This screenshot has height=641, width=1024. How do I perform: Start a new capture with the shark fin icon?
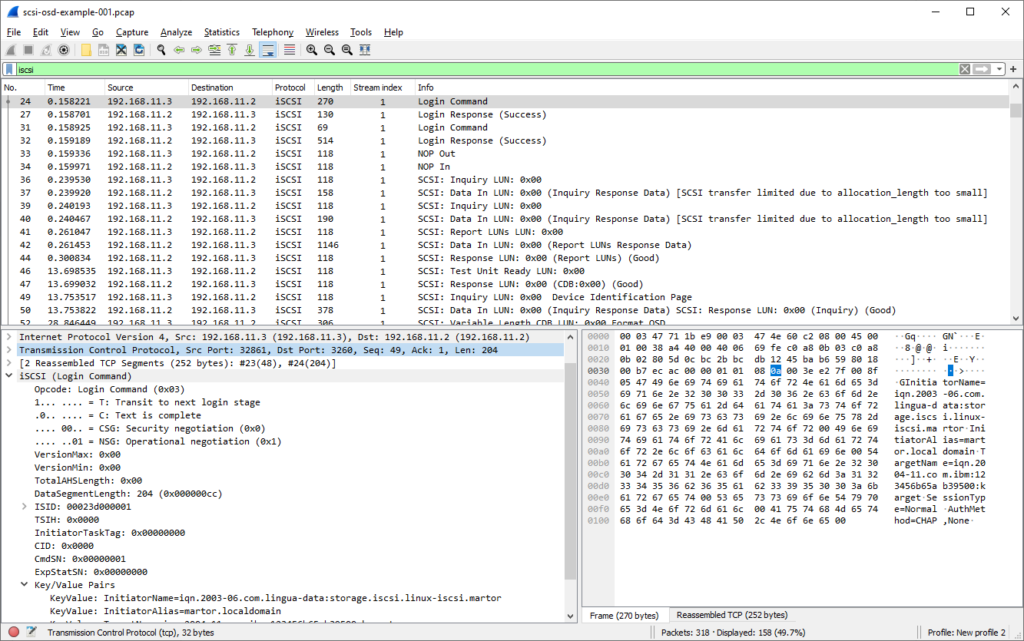tap(9, 50)
